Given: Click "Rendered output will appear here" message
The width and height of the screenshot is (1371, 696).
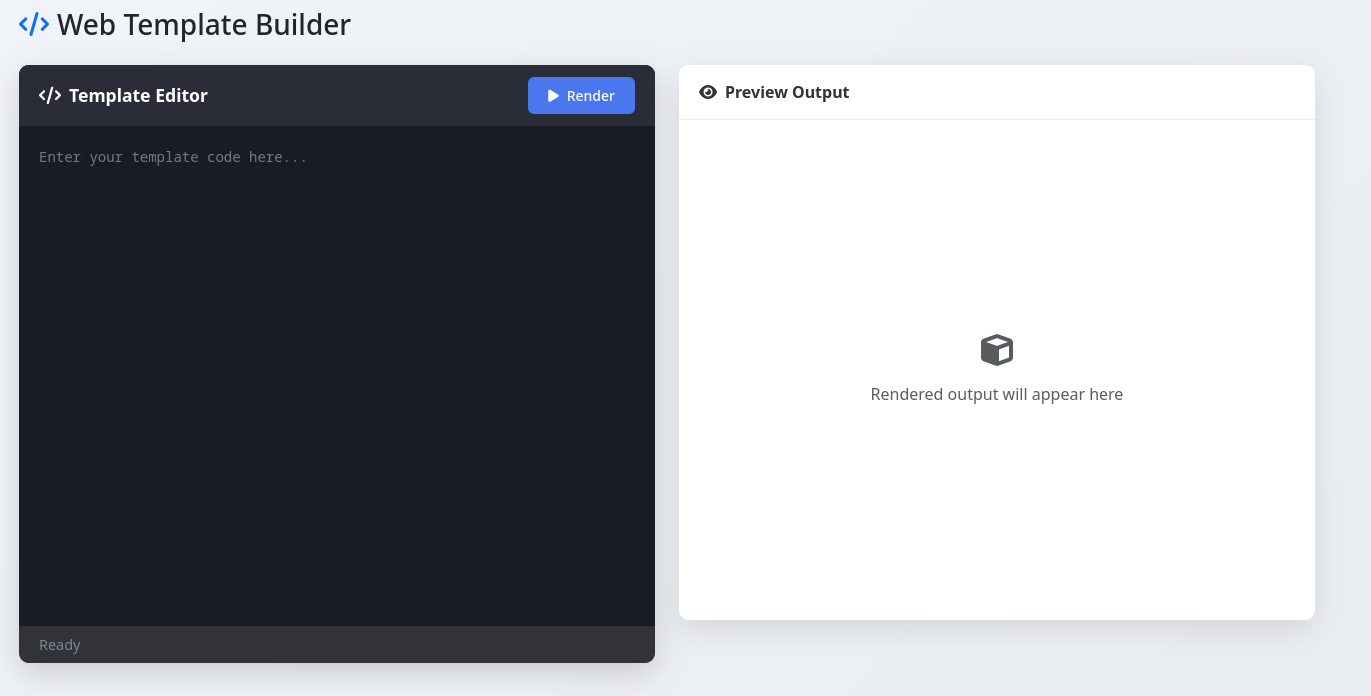Looking at the screenshot, I should click(997, 394).
